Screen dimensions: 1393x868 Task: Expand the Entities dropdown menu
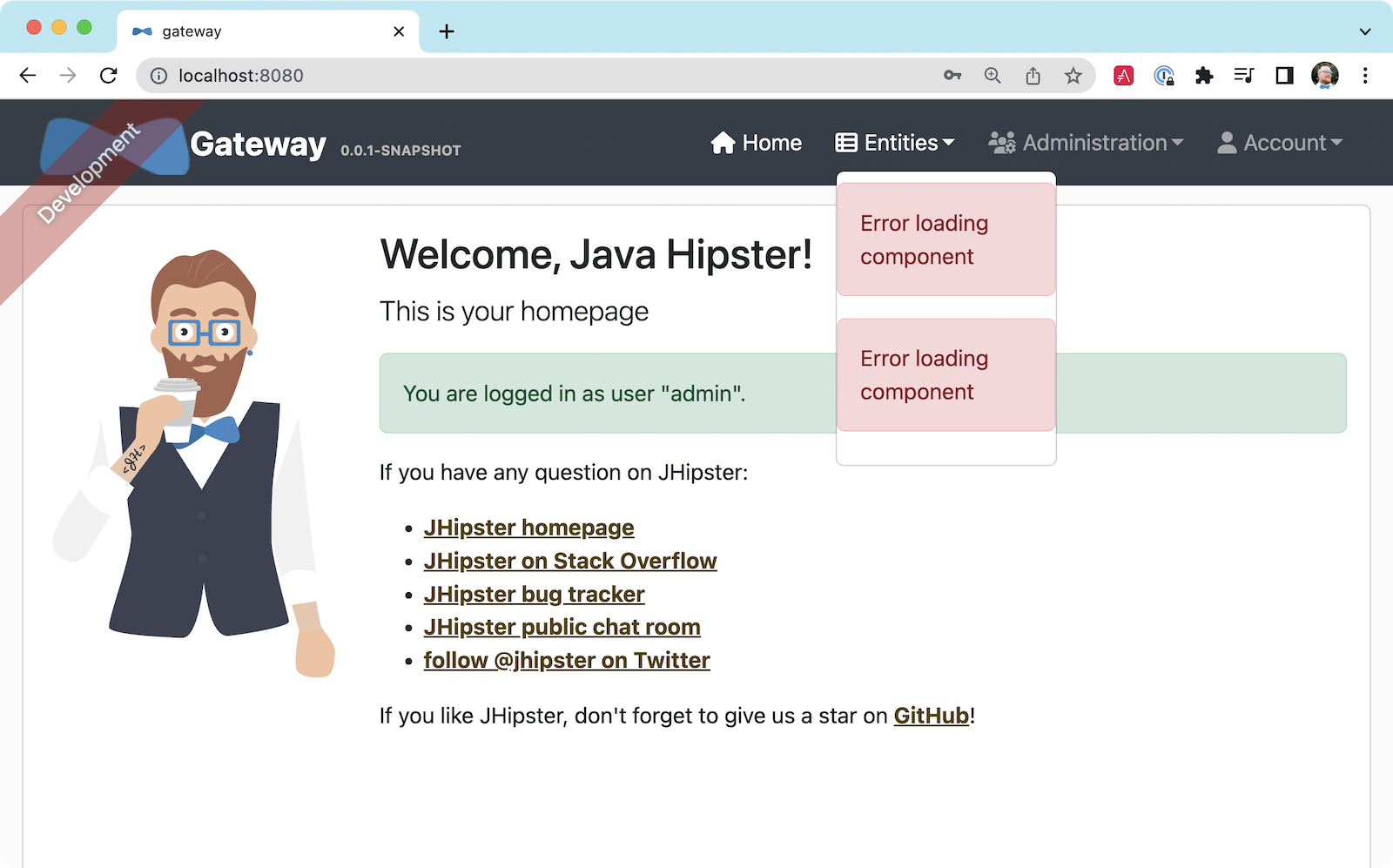[895, 143]
